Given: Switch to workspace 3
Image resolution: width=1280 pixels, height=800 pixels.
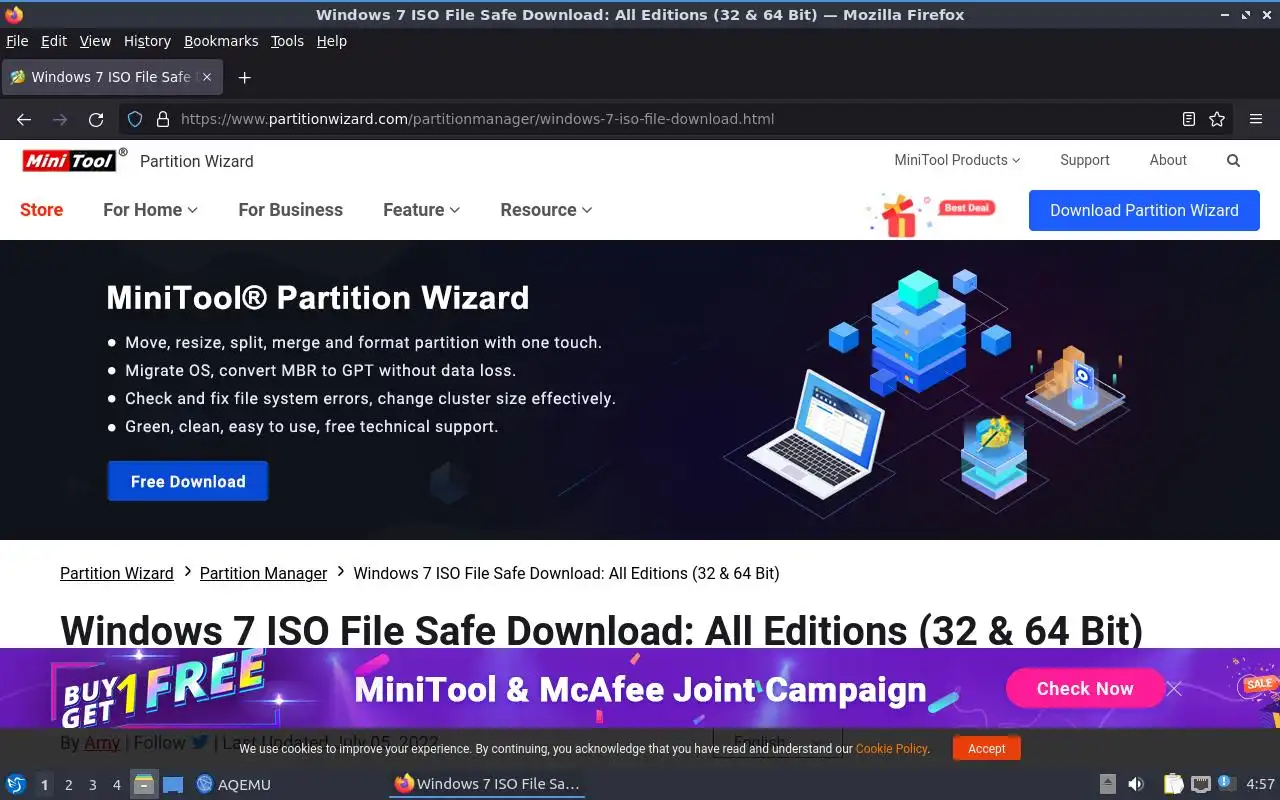Looking at the screenshot, I should pos(92,785).
